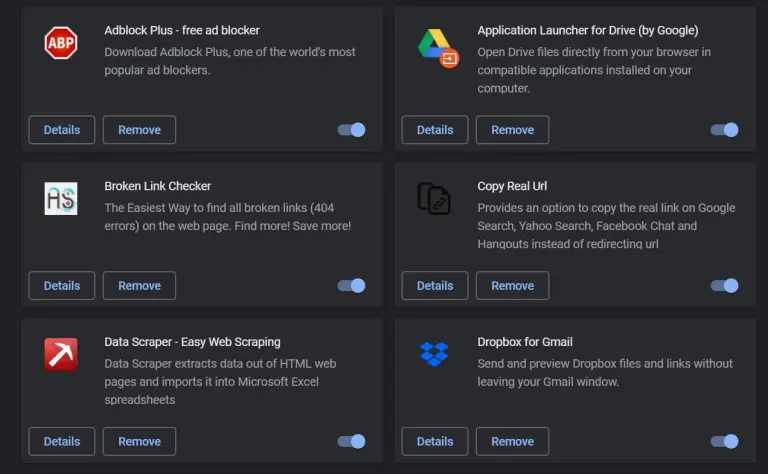This screenshot has width=768, height=474.
Task: Toggle off the Broken Link Checker extension
Action: (351, 285)
